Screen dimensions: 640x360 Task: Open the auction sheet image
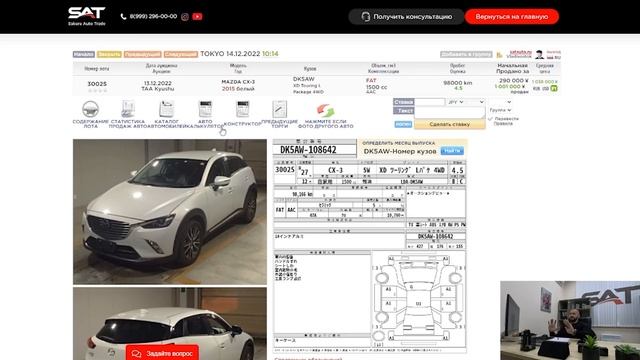pos(370,246)
